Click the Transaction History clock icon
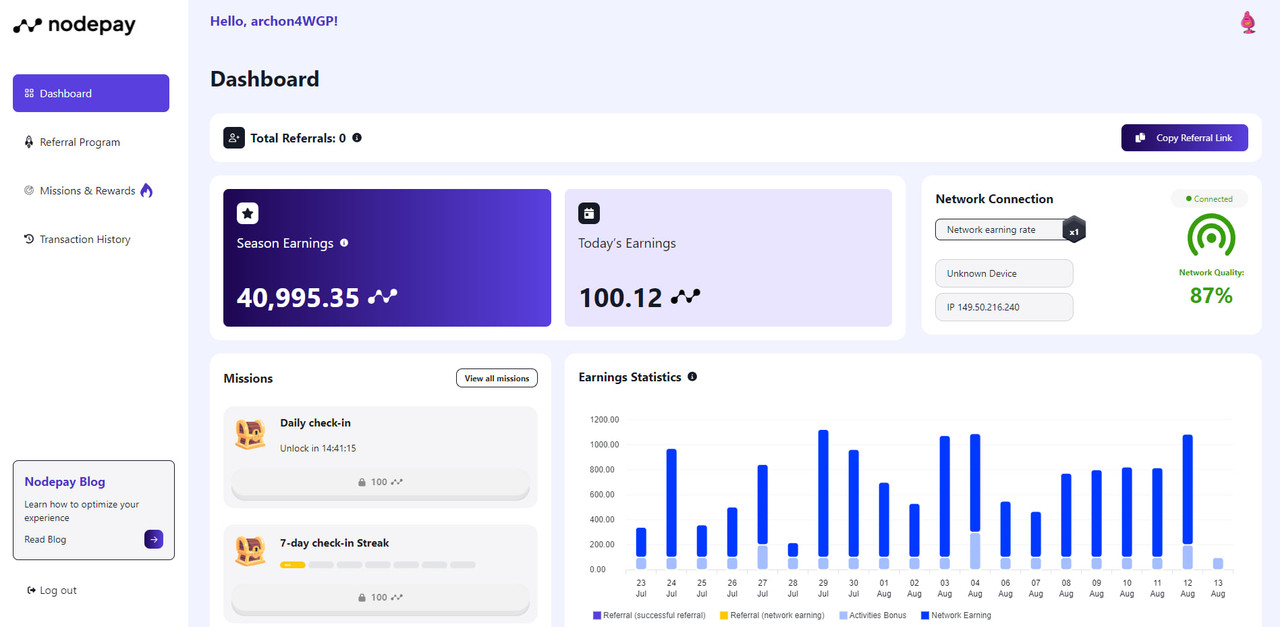The image size is (1280, 627). coord(29,239)
